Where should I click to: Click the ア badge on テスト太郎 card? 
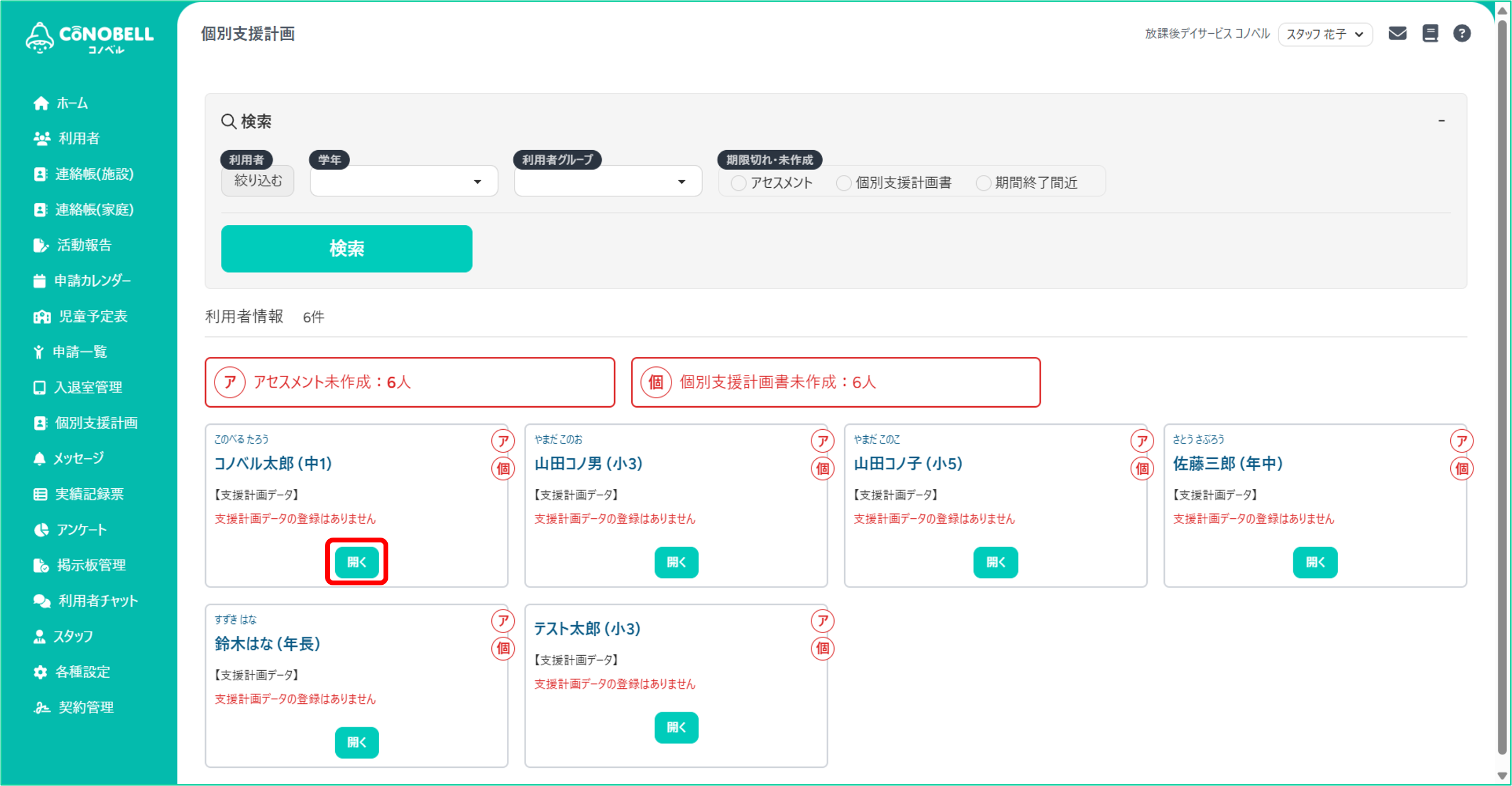(x=822, y=621)
